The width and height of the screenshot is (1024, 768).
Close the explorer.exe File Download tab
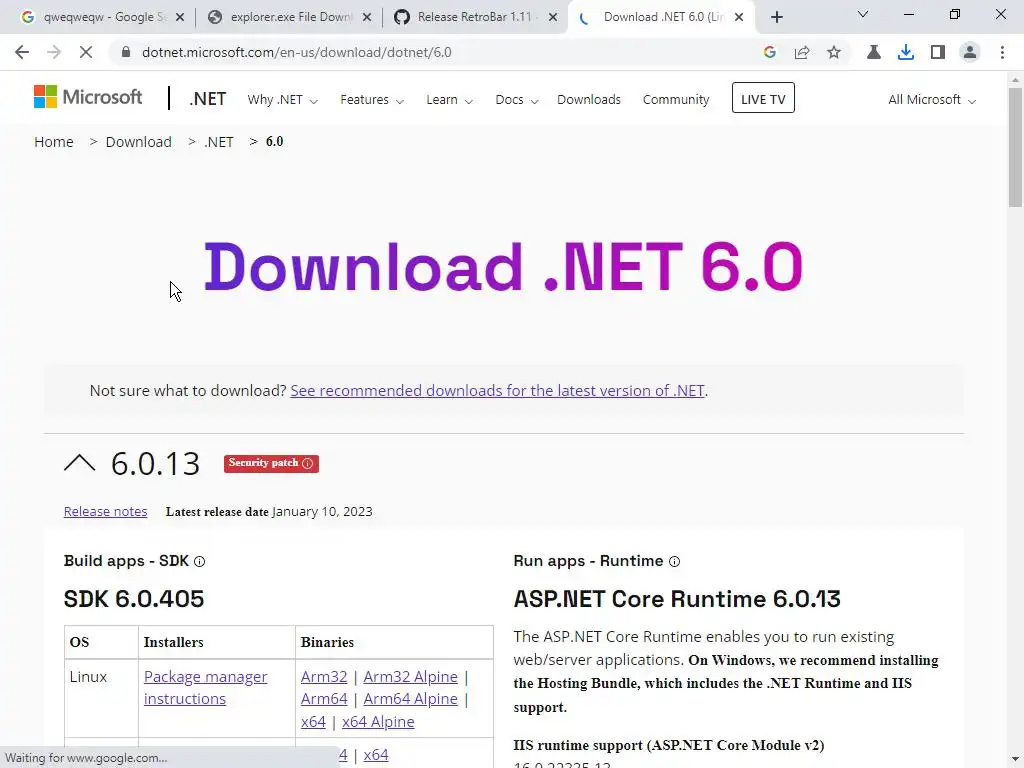tap(367, 18)
